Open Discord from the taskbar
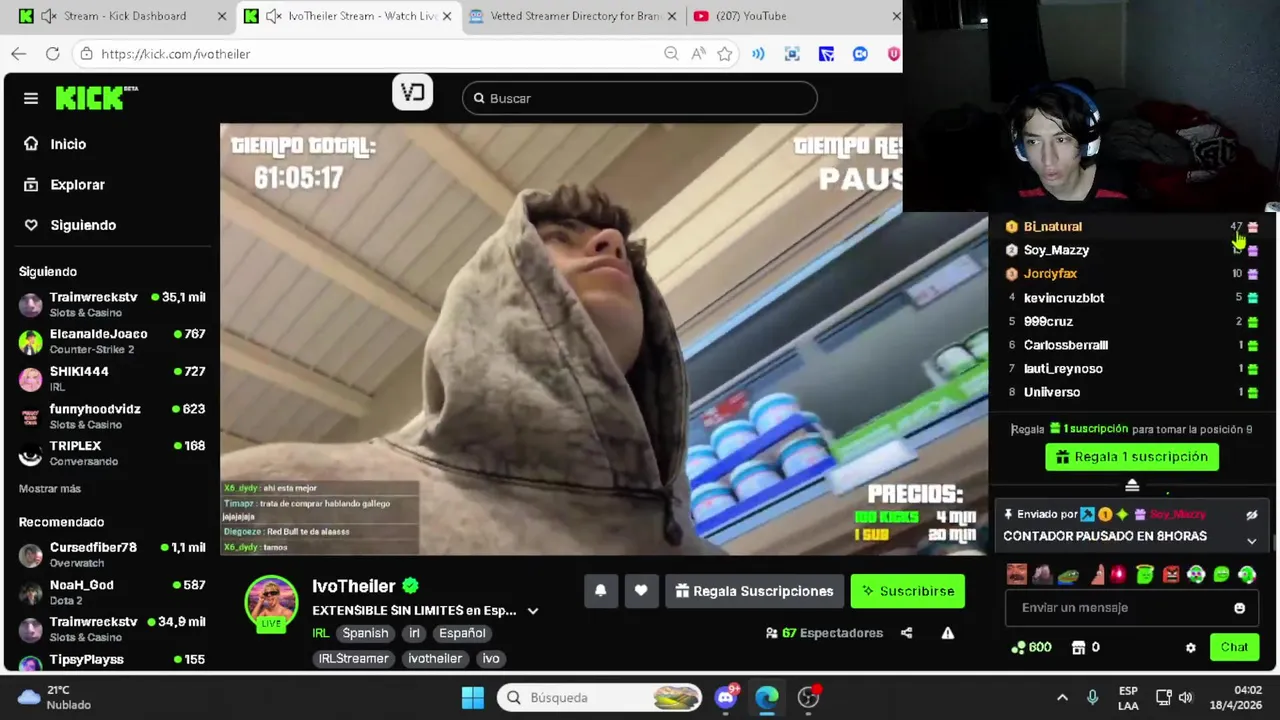 pos(726,697)
